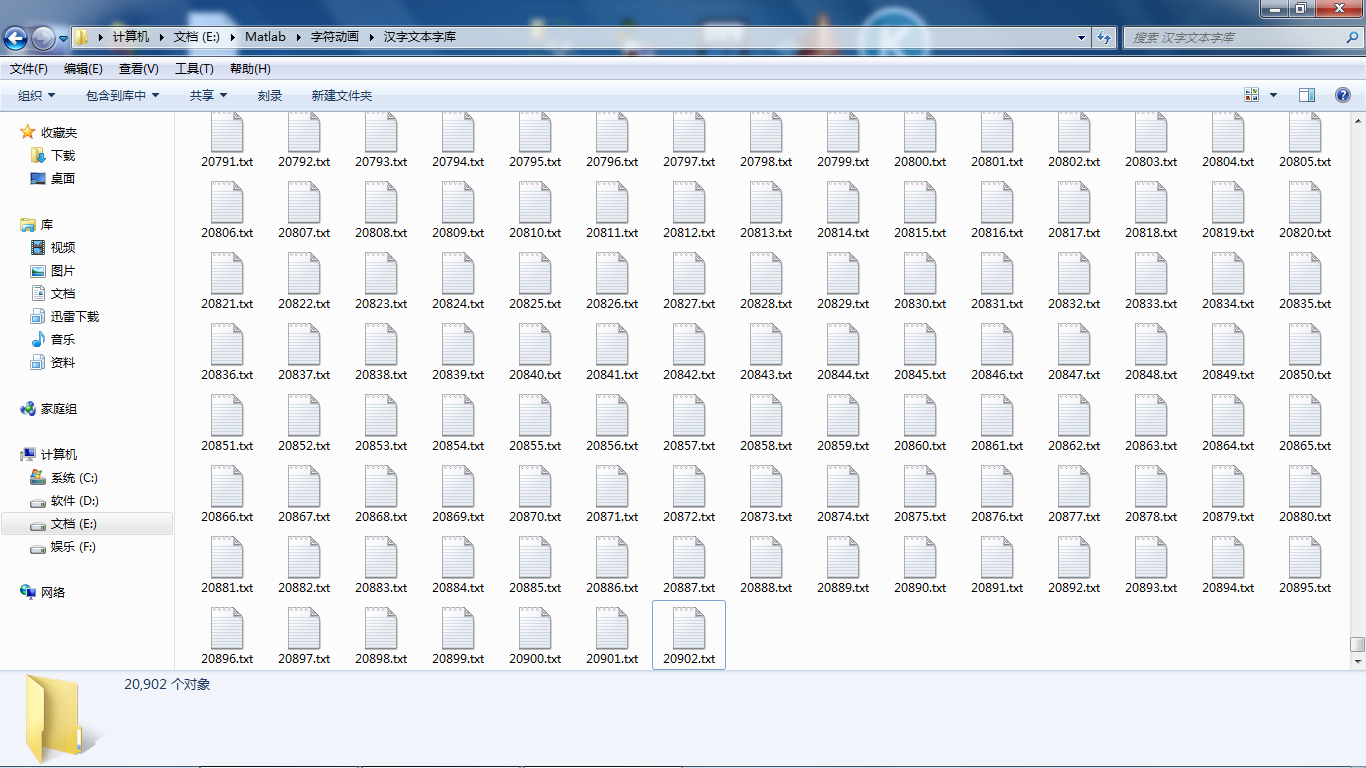Open the address bar history dropdown
1366x768 pixels.
tap(1081, 37)
